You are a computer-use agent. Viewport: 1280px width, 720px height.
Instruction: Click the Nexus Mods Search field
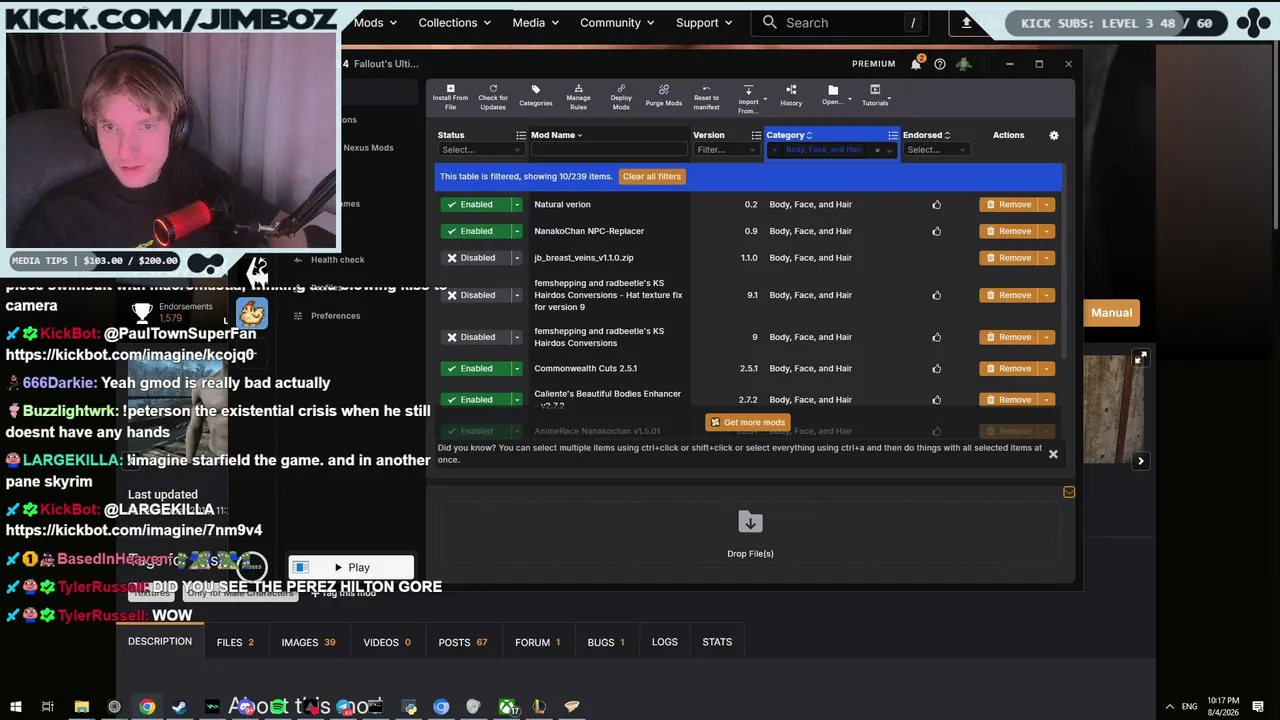point(840,23)
